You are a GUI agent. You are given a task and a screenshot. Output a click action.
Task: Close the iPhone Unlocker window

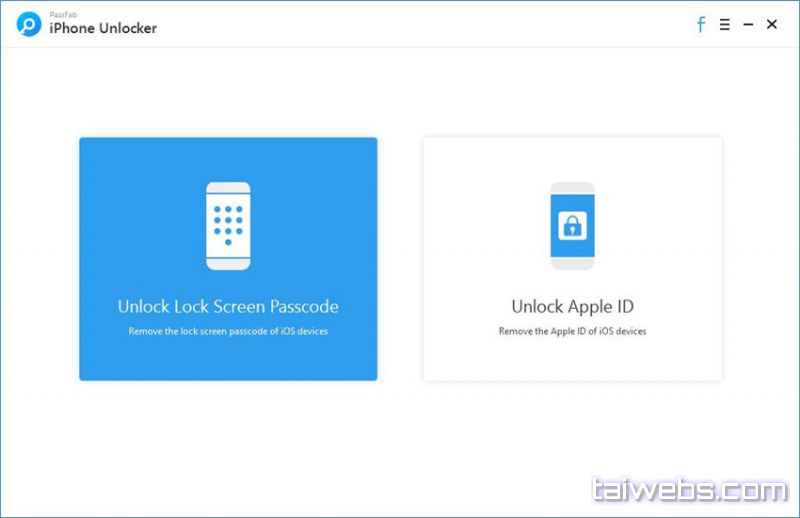pyautogui.click(x=772, y=25)
